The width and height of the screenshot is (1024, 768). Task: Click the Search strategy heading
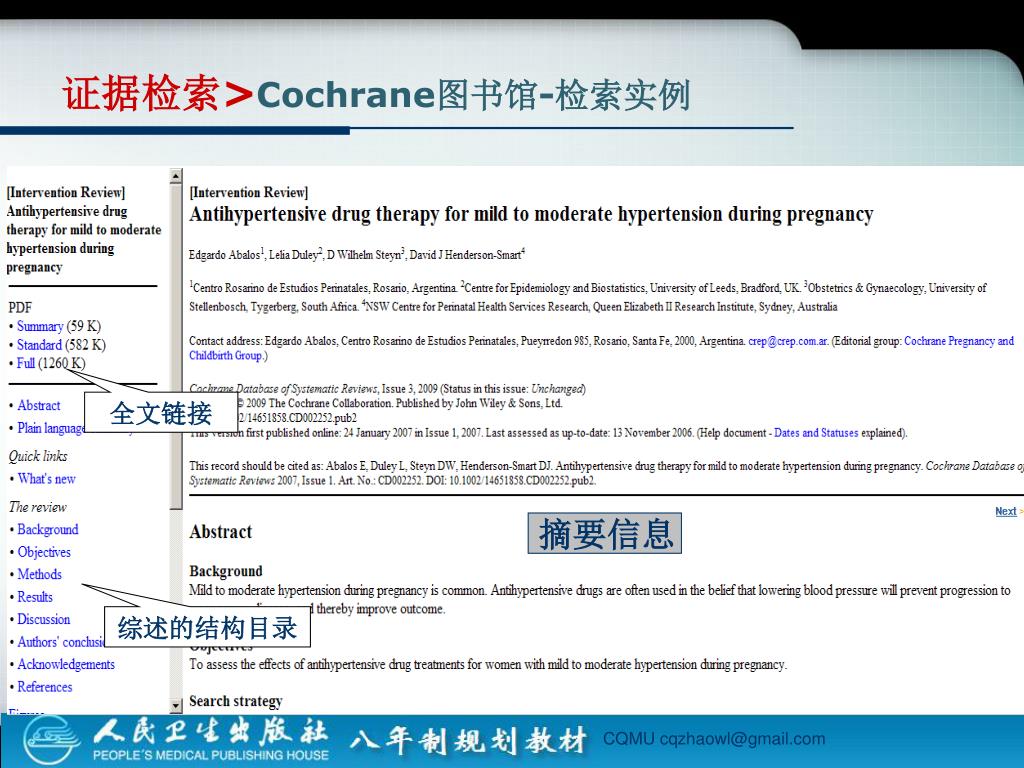pos(236,701)
